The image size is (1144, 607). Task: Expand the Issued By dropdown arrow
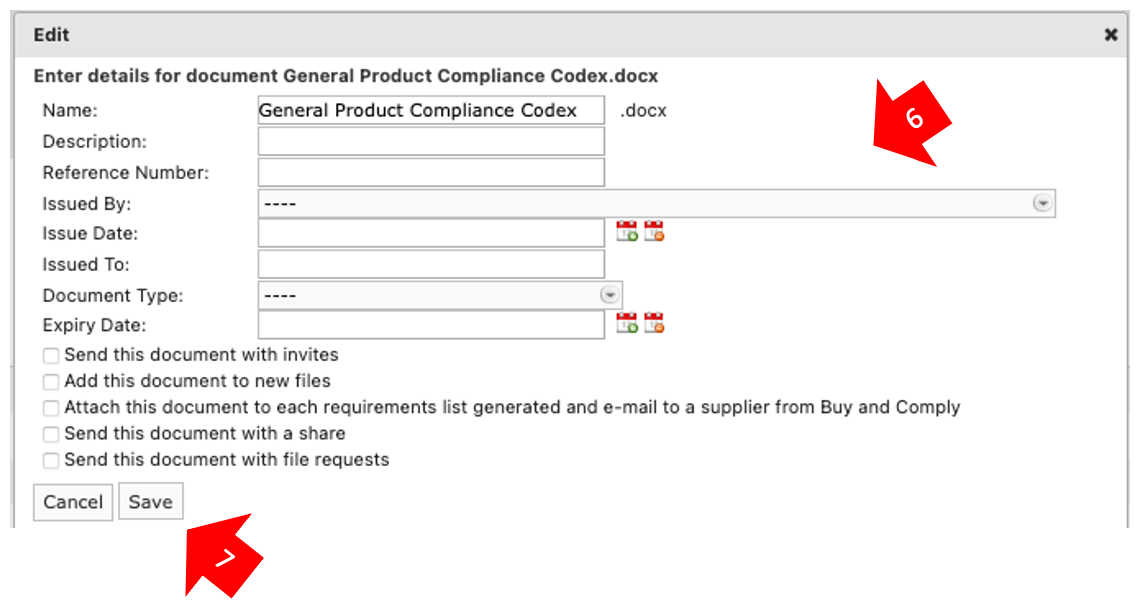point(1043,204)
